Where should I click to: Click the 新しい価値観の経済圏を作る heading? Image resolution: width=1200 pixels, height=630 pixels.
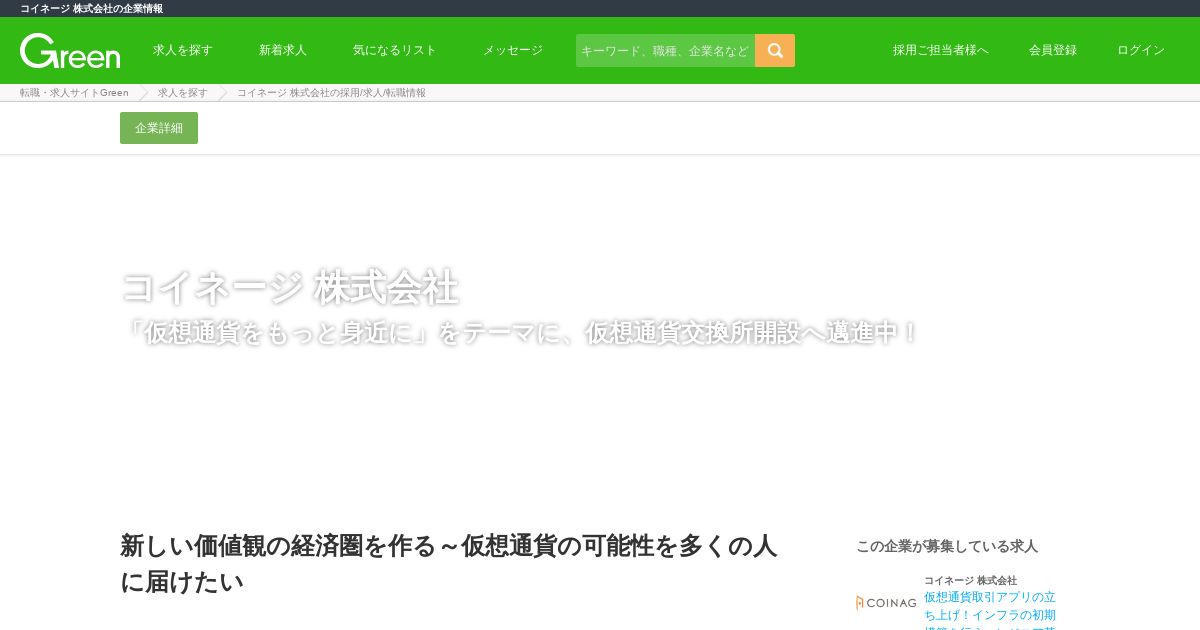coord(449,563)
